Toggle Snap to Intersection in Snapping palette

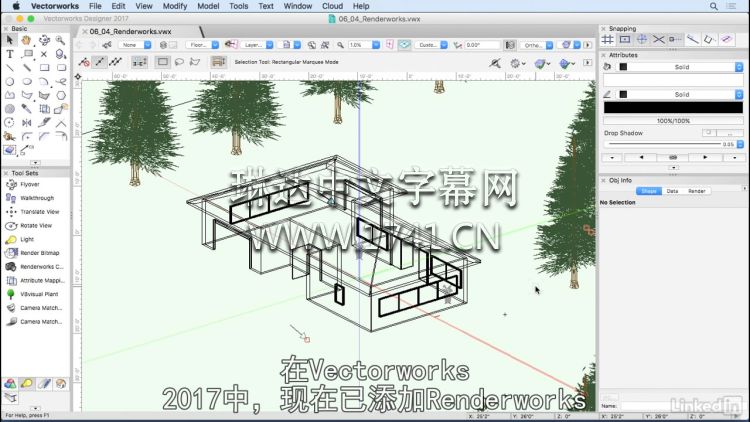(x=659, y=40)
